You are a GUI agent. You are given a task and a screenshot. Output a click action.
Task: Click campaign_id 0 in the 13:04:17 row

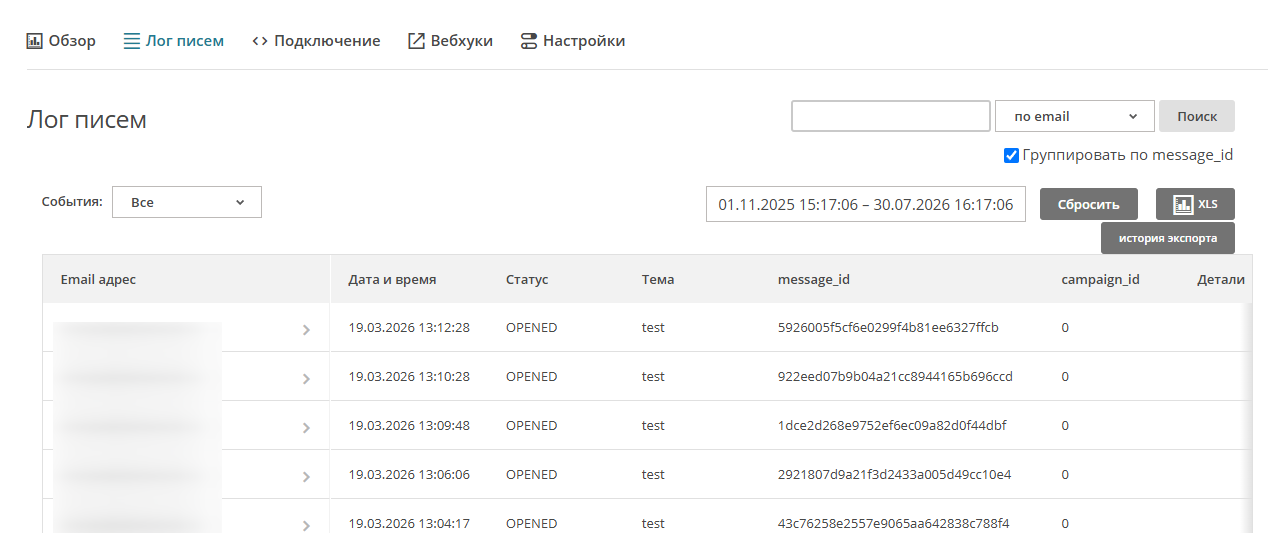pos(1065,523)
